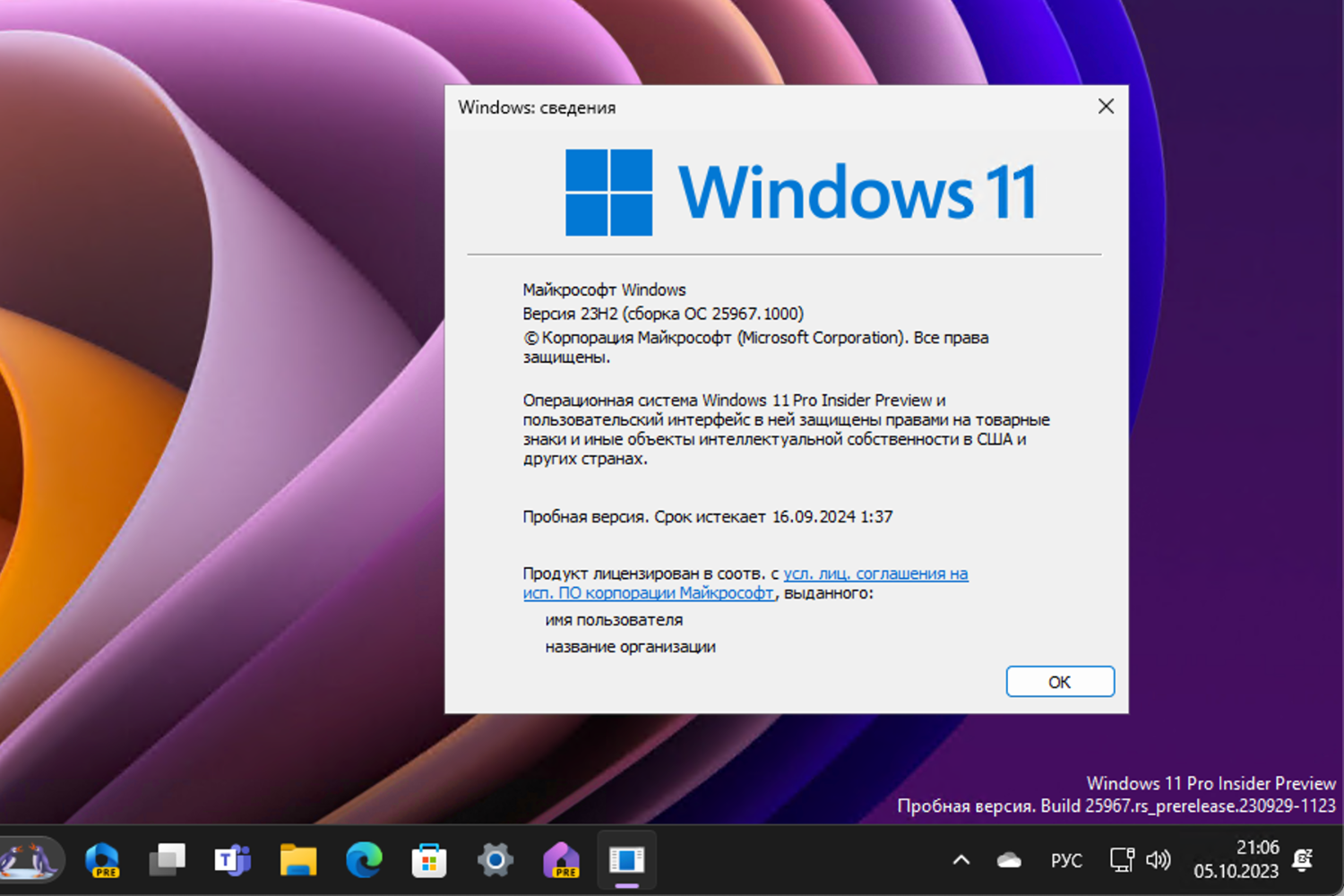Select the active winver window on taskbar
Image resolution: width=1344 pixels, height=896 pixels.
[626, 859]
